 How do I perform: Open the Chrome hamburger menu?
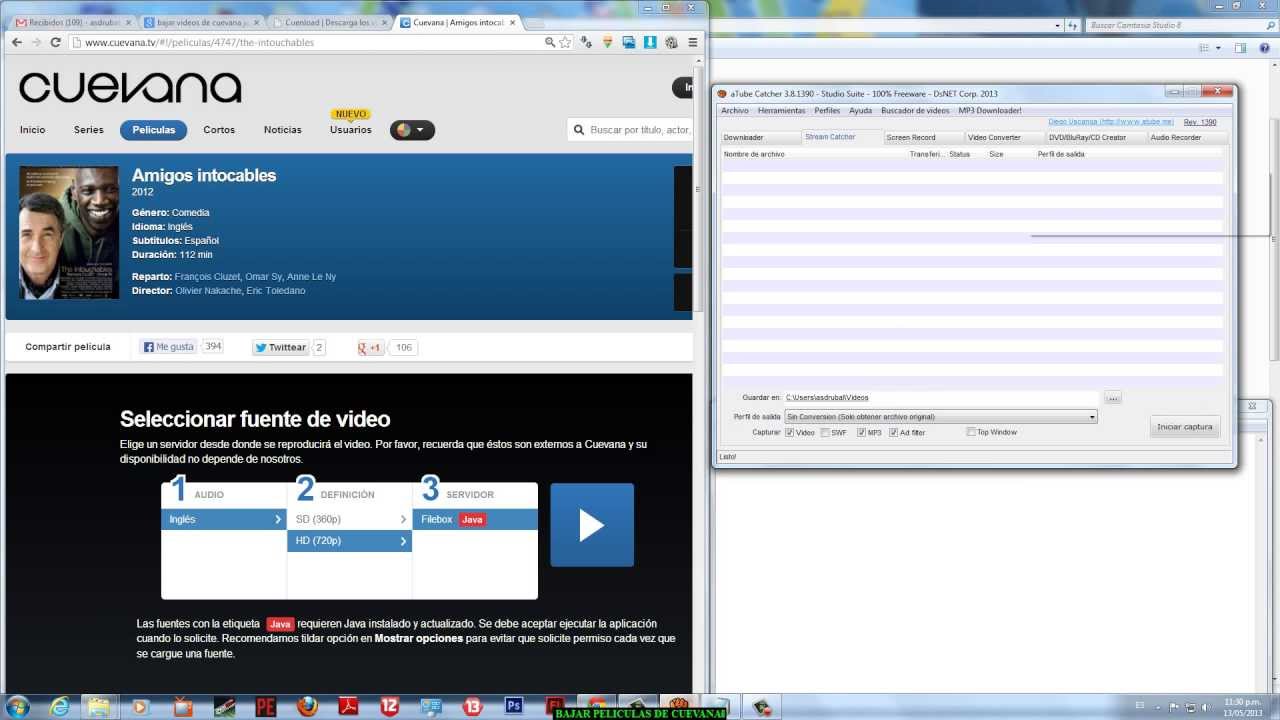(693, 42)
